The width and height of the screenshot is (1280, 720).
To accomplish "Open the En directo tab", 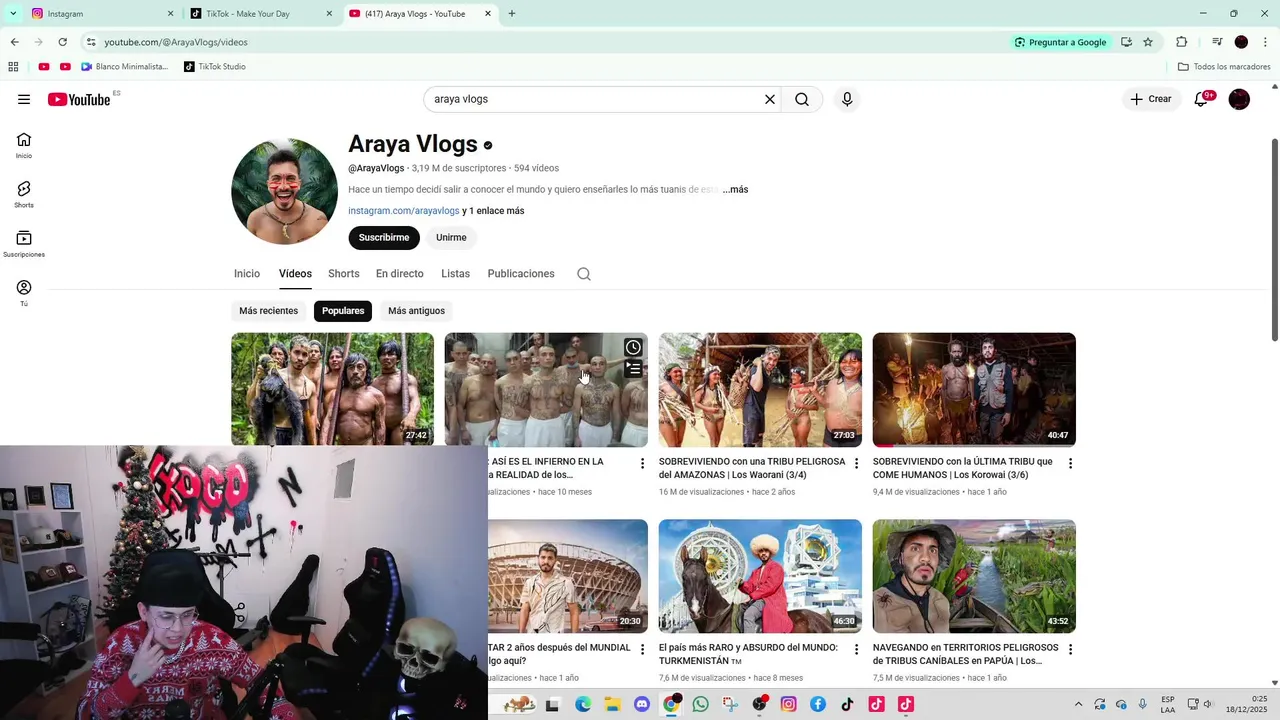I will (x=400, y=274).
